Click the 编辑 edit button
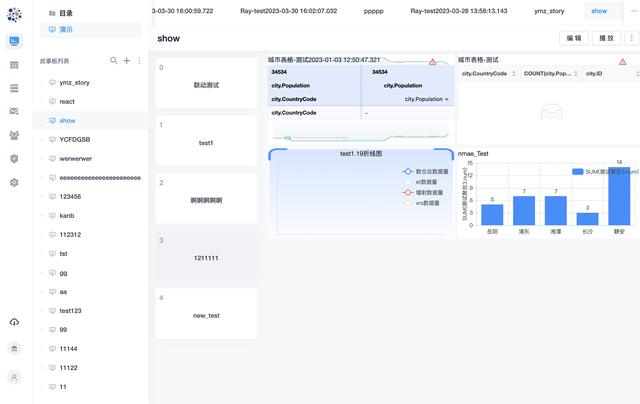This screenshot has height=404, width=640. [573, 38]
